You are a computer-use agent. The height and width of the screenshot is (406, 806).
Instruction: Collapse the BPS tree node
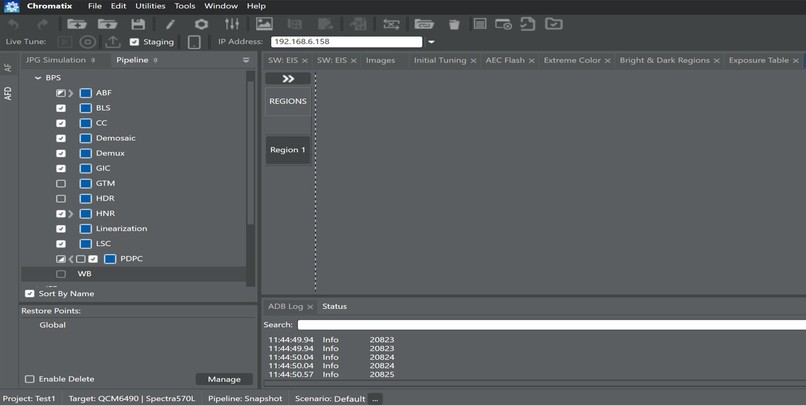tap(38, 78)
